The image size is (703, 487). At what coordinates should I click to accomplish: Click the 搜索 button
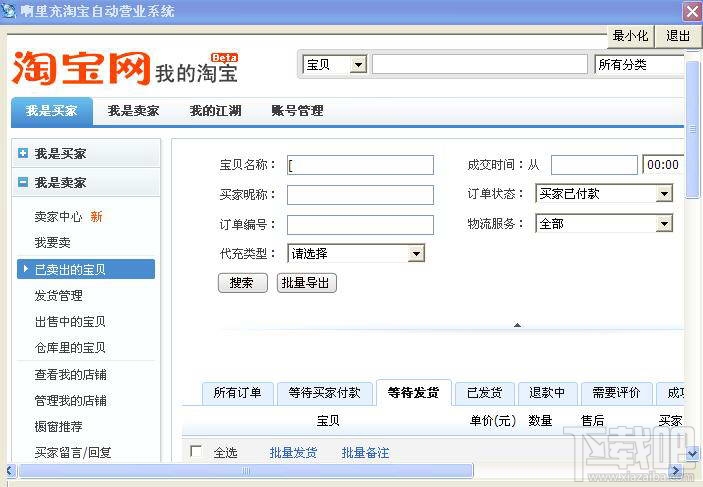click(x=243, y=283)
